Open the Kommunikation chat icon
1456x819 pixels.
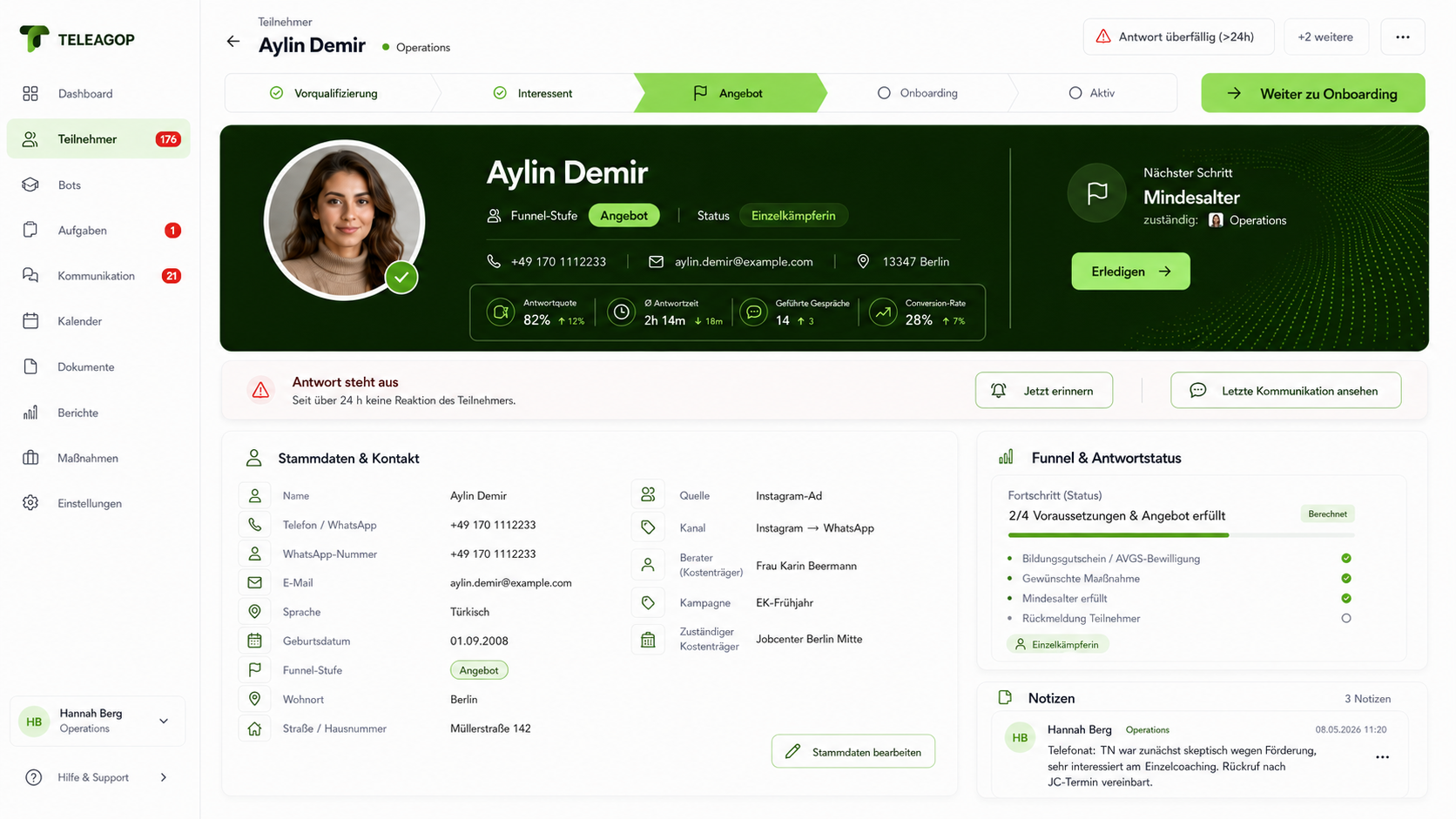[30, 275]
